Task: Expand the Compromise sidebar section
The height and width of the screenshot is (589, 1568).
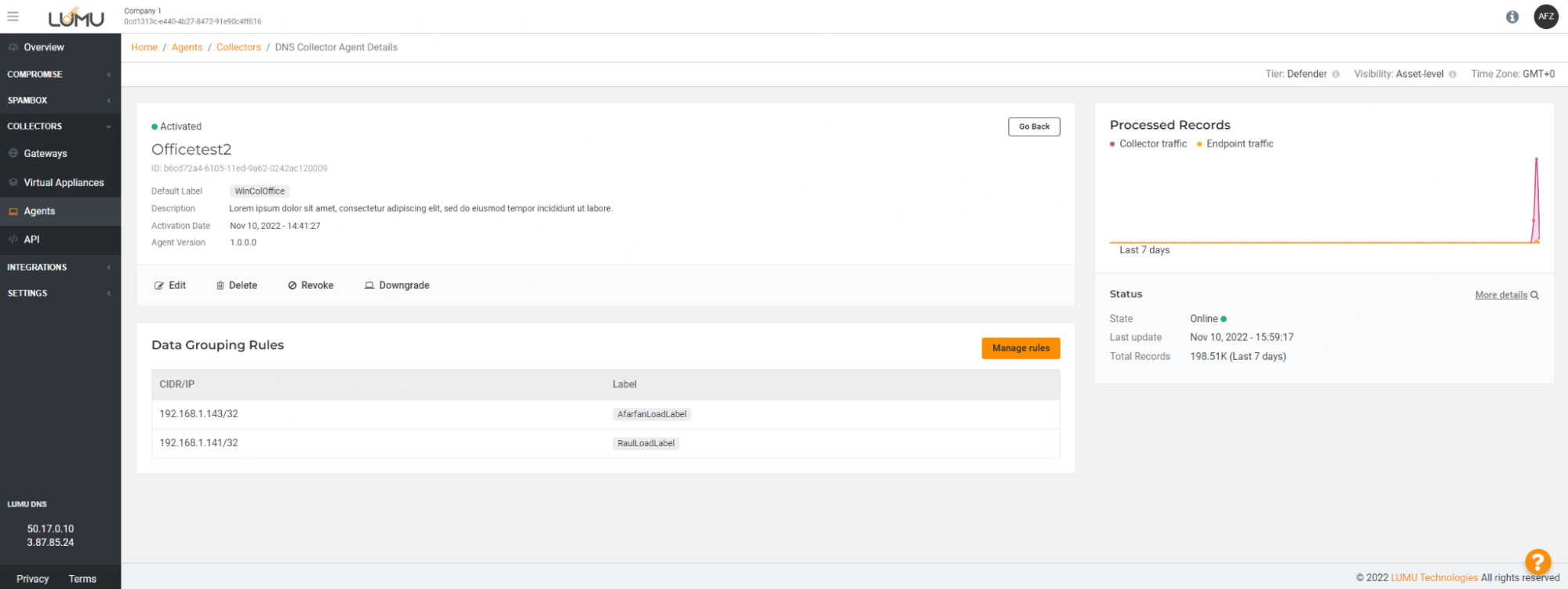Action: tap(60, 75)
